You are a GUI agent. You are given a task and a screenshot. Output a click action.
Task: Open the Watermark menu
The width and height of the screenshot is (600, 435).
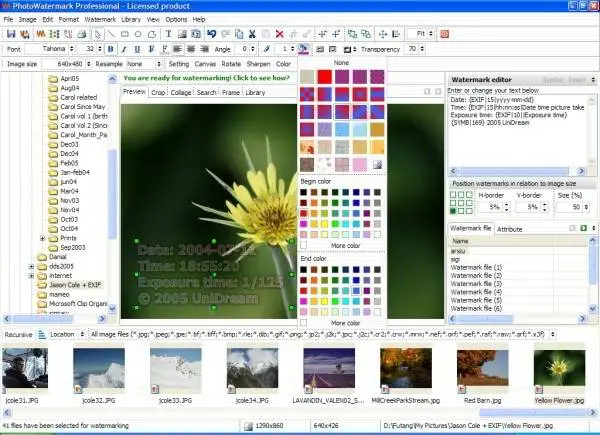pyautogui.click(x=100, y=20)
